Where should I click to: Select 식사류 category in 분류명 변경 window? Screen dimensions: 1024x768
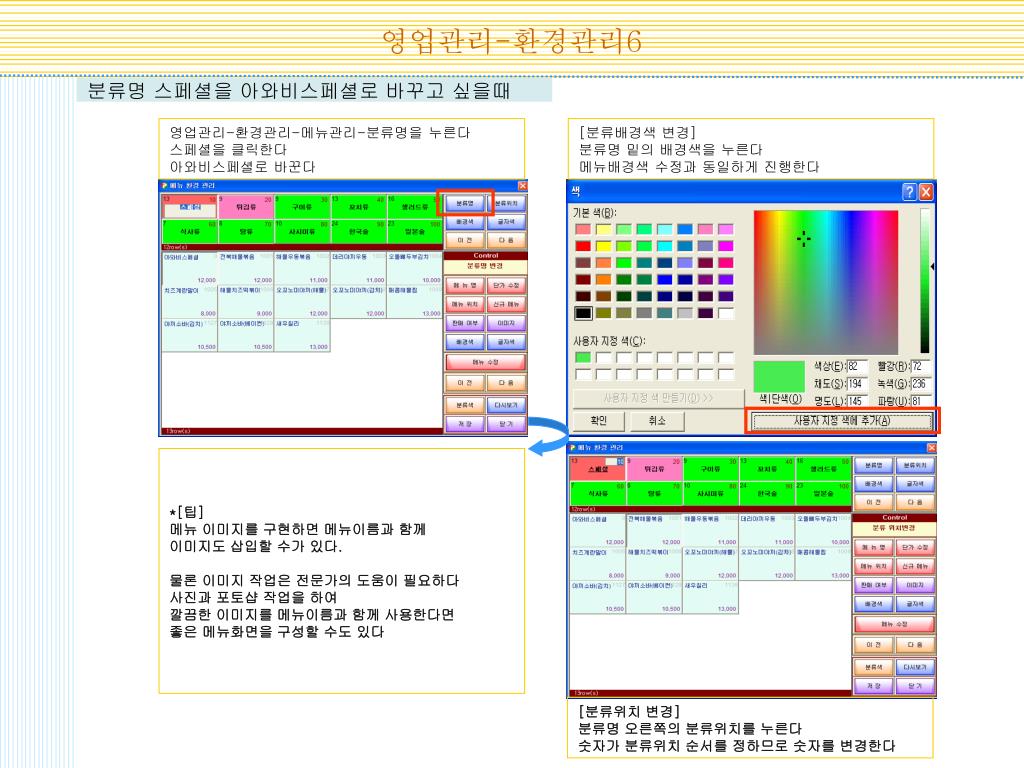click(x=189, y=231)
